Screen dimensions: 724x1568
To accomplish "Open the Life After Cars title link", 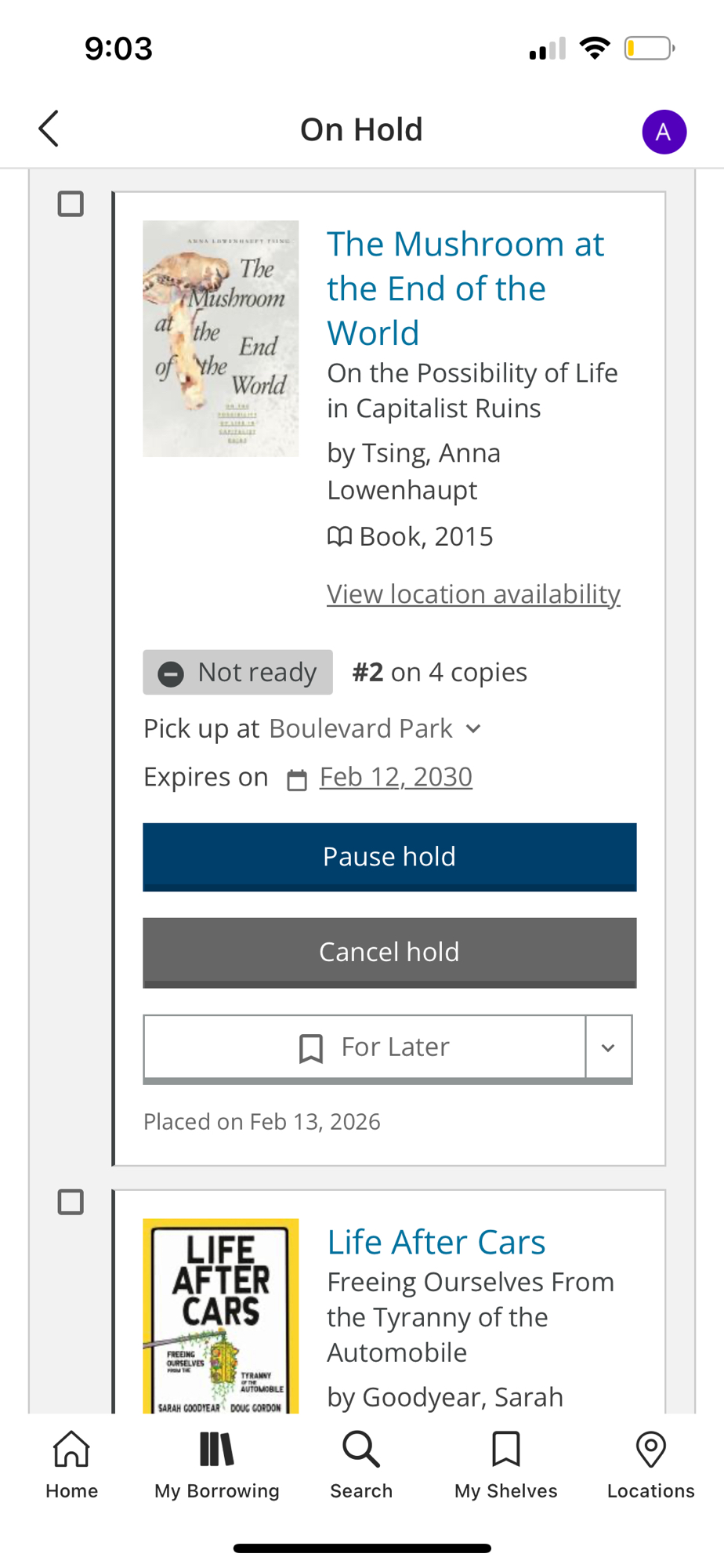I will 436,1242.
